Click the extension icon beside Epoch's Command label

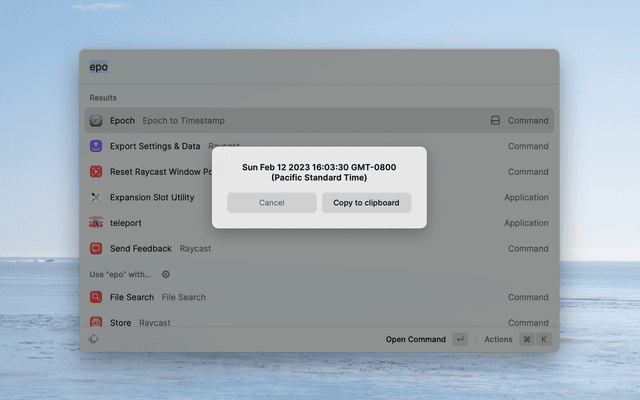click(x=495, y=121)
